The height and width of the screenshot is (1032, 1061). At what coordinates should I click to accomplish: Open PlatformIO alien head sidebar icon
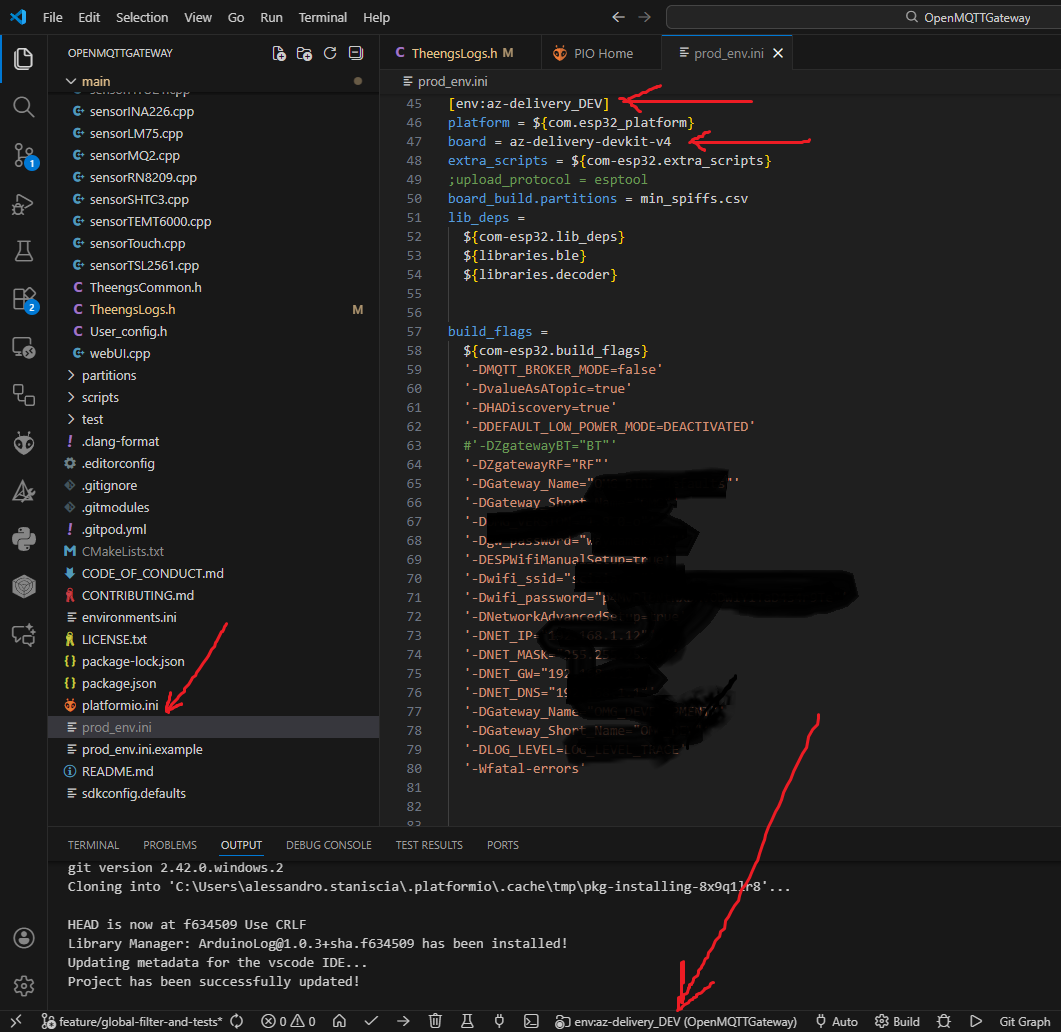pyautogui.click(x=23, y=443)
